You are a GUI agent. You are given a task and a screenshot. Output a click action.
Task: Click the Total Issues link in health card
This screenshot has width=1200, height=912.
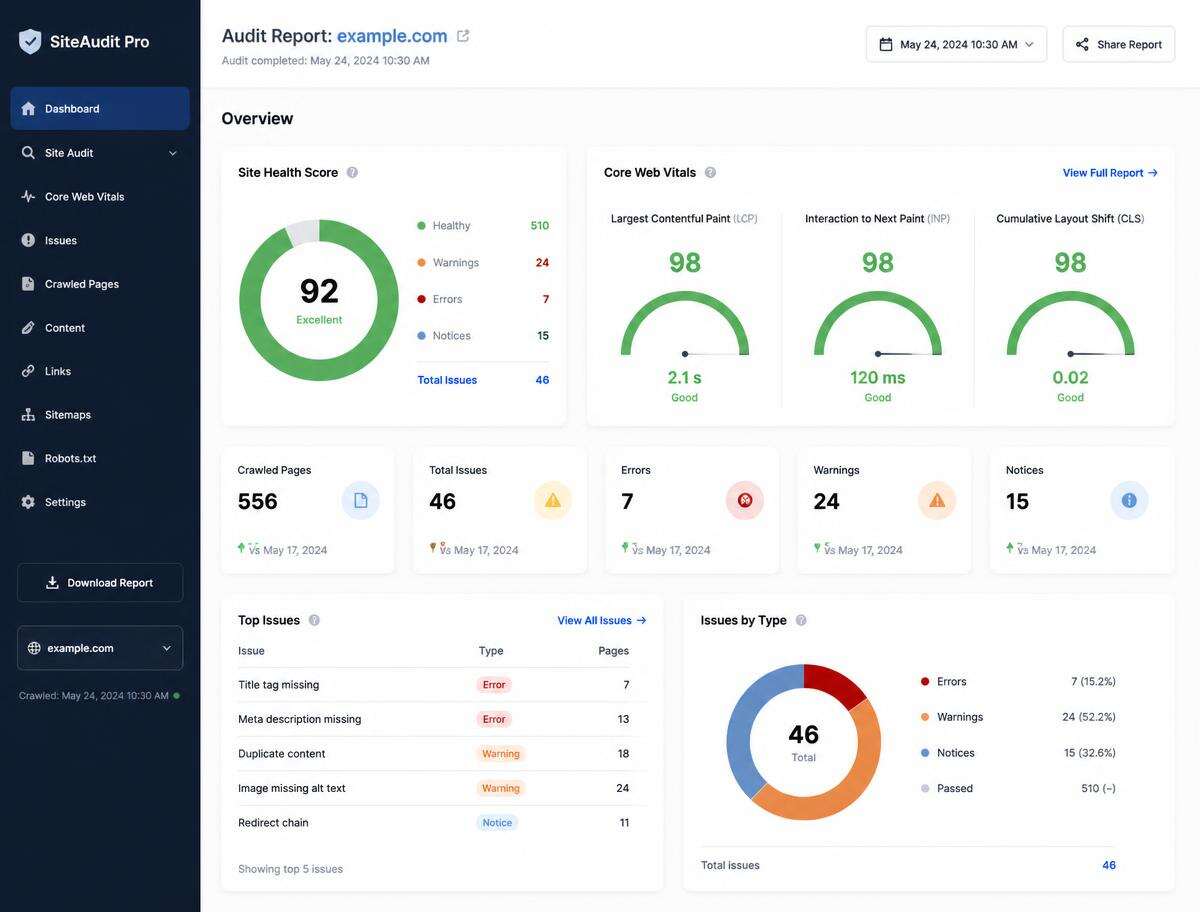coord(447,380)
